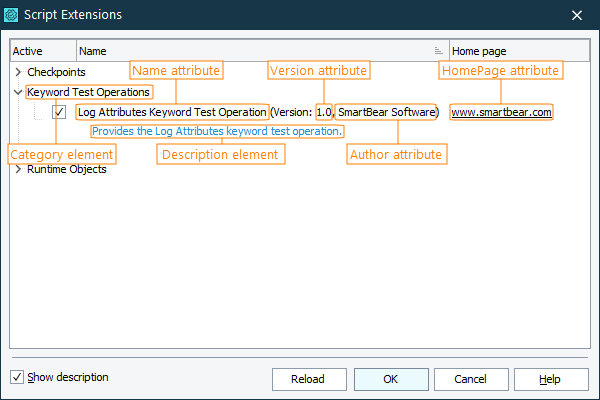The width and height of the screenshot is (600, 400).
Task: Select the Checkpoints tree item label
Action: [x=56, y=72]
